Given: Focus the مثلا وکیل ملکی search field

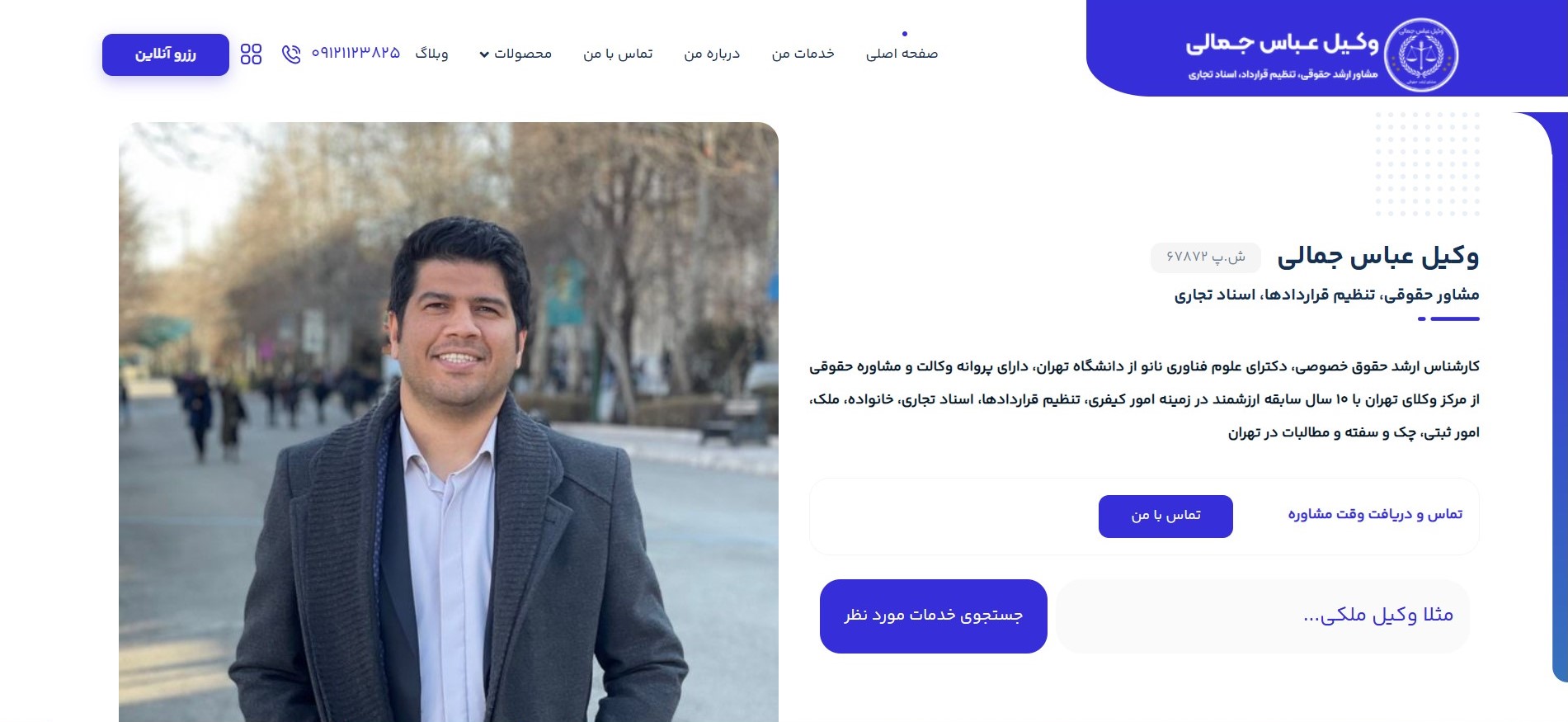Looking at the screenshot, I should (x=1263, y=616).
